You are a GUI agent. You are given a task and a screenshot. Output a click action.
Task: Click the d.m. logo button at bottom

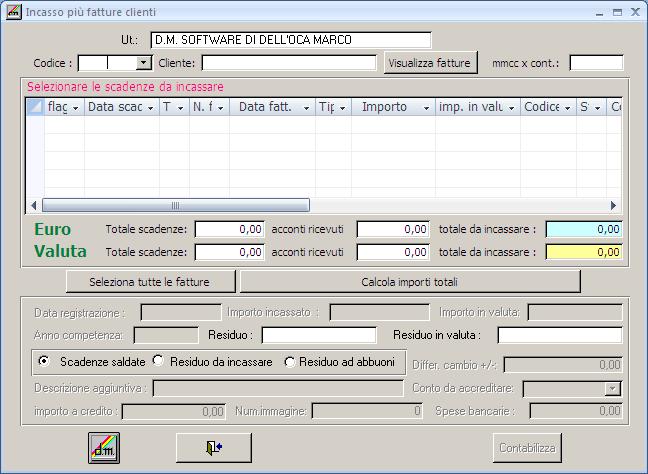[x=104, y=448]
